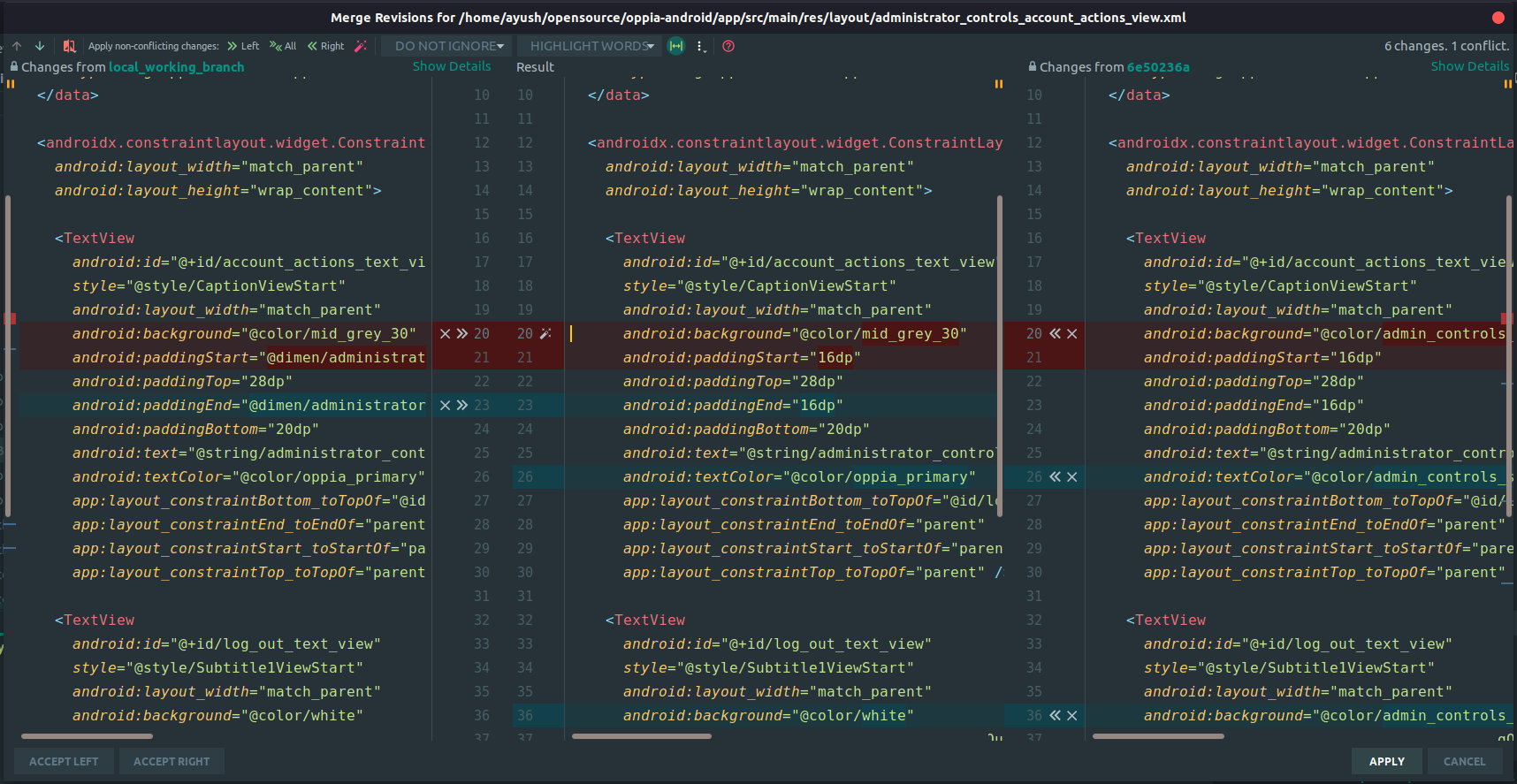Accept right change at line 20
Screen dimensions: 1517x784
coord(1055,333)
